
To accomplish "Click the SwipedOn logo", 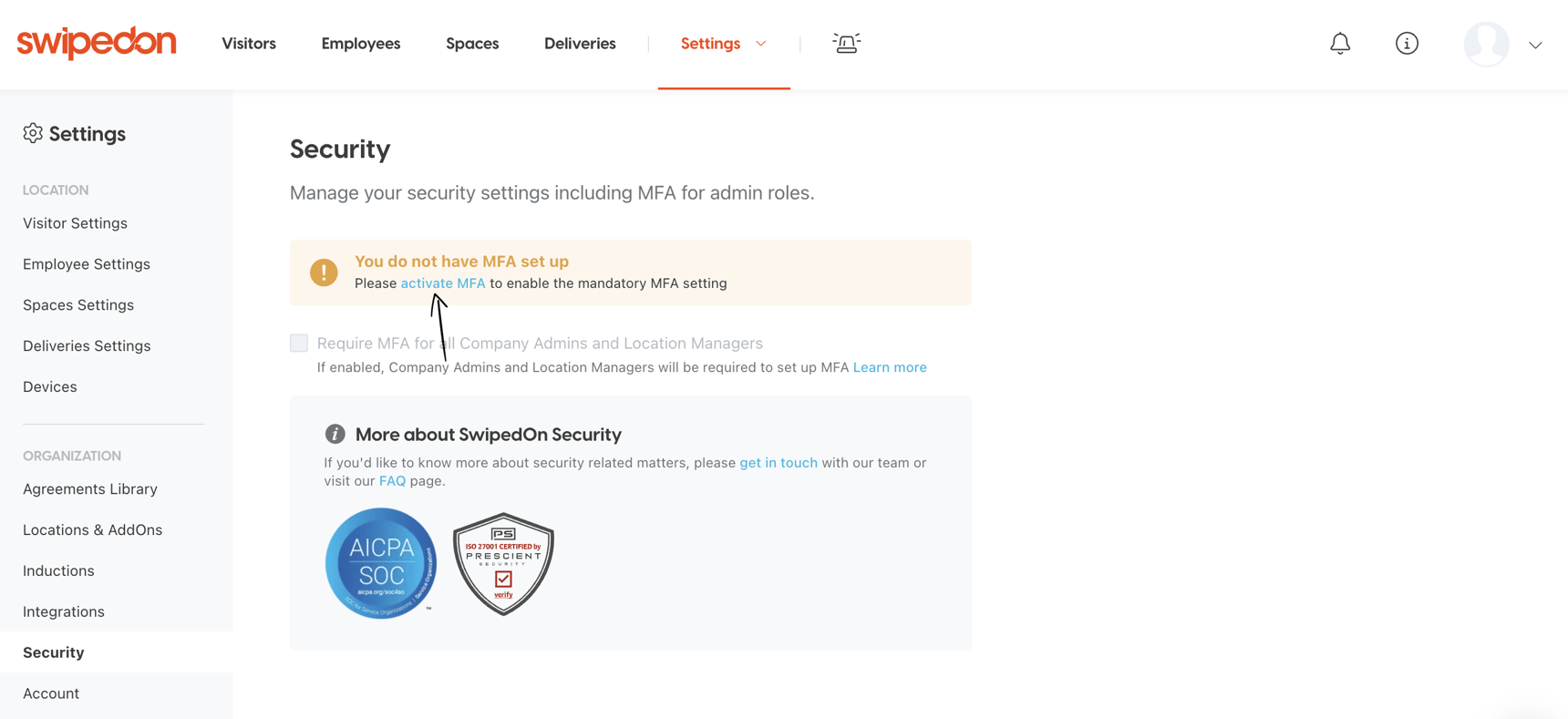I will pyautogui.click(x=96, y=43).
